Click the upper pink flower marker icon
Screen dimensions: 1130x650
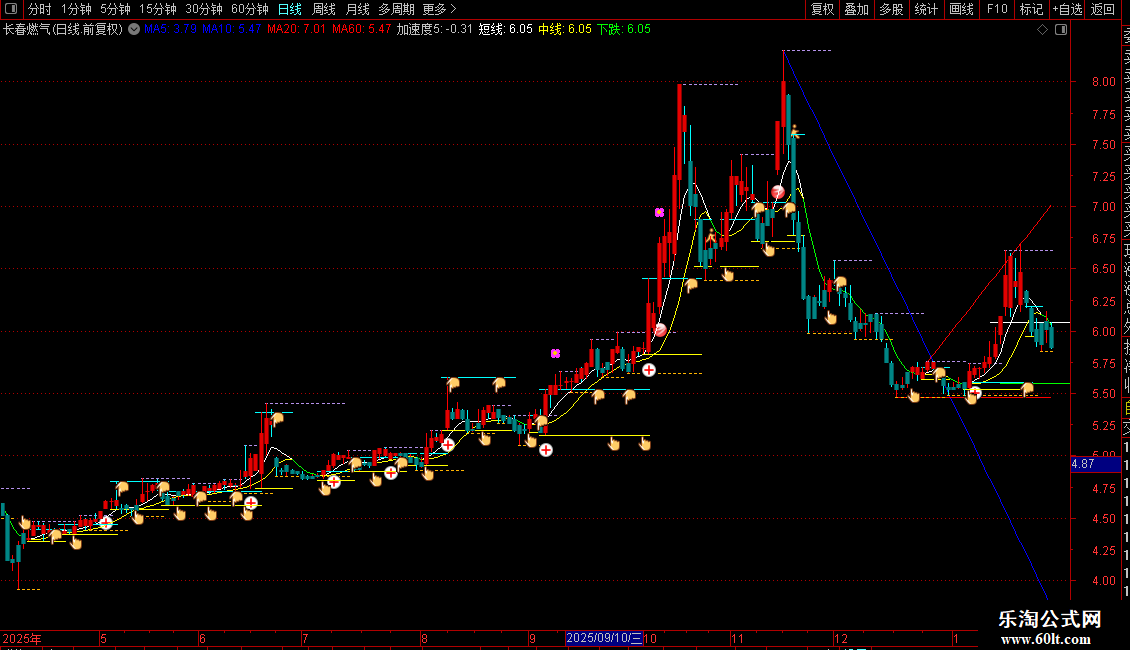[659, 213]
